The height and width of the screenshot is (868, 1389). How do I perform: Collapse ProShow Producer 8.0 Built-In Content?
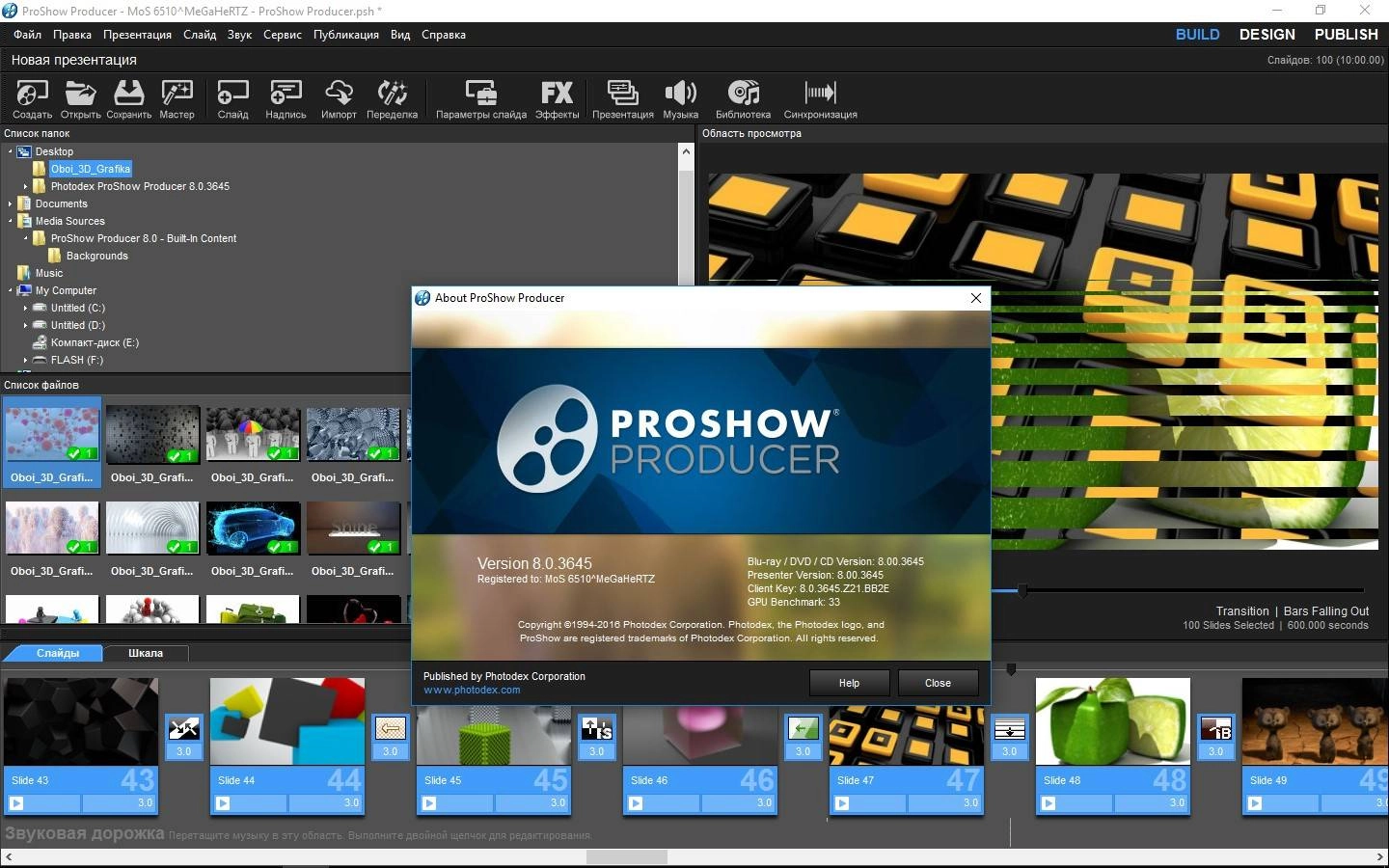point(26,238)
